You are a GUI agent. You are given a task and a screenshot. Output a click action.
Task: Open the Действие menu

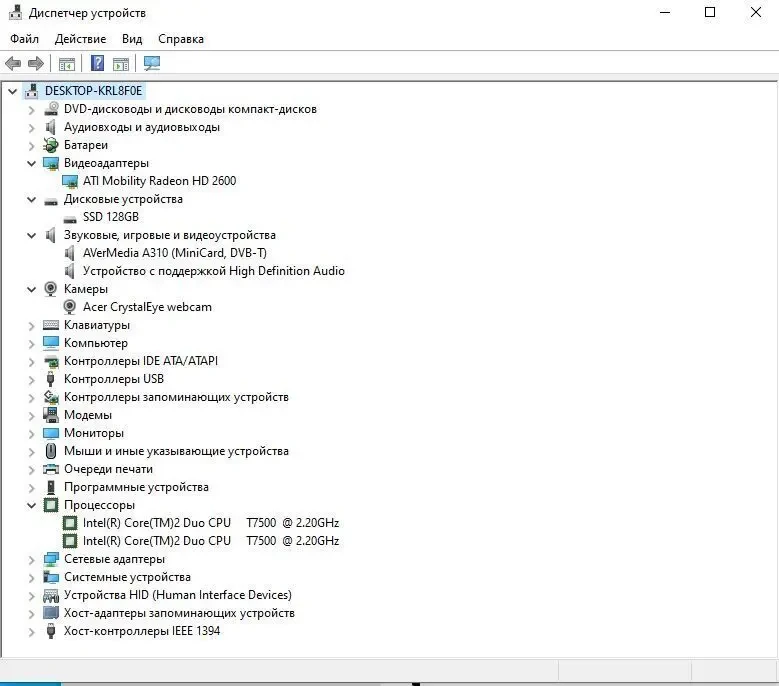[80, 39]
